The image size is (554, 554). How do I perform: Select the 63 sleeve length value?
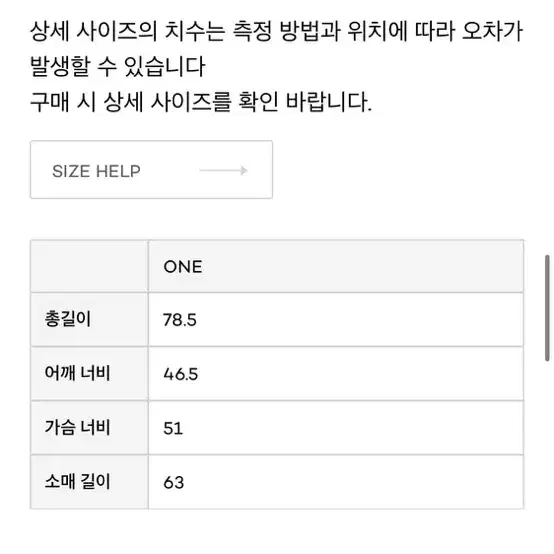click(174, 483)
